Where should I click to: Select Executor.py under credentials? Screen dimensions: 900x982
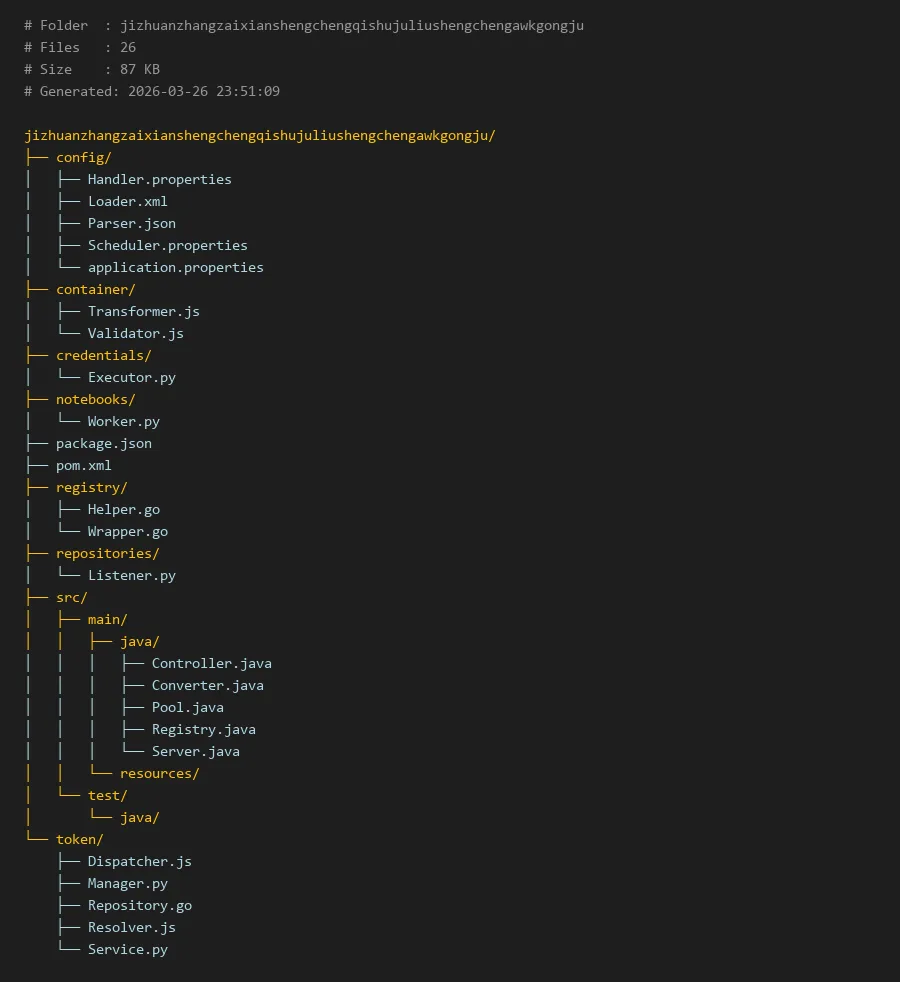coord(131,377)
